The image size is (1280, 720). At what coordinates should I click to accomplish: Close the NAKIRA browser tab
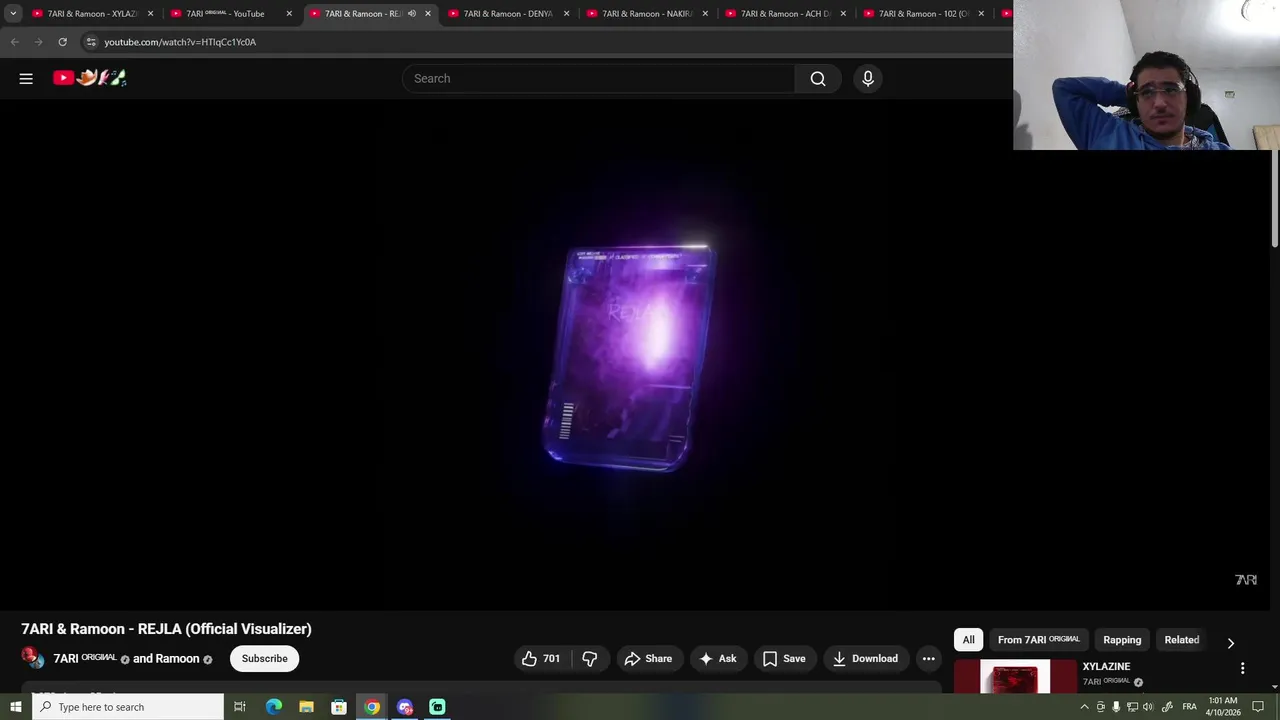pyautogui.click(x=705, y=14)
